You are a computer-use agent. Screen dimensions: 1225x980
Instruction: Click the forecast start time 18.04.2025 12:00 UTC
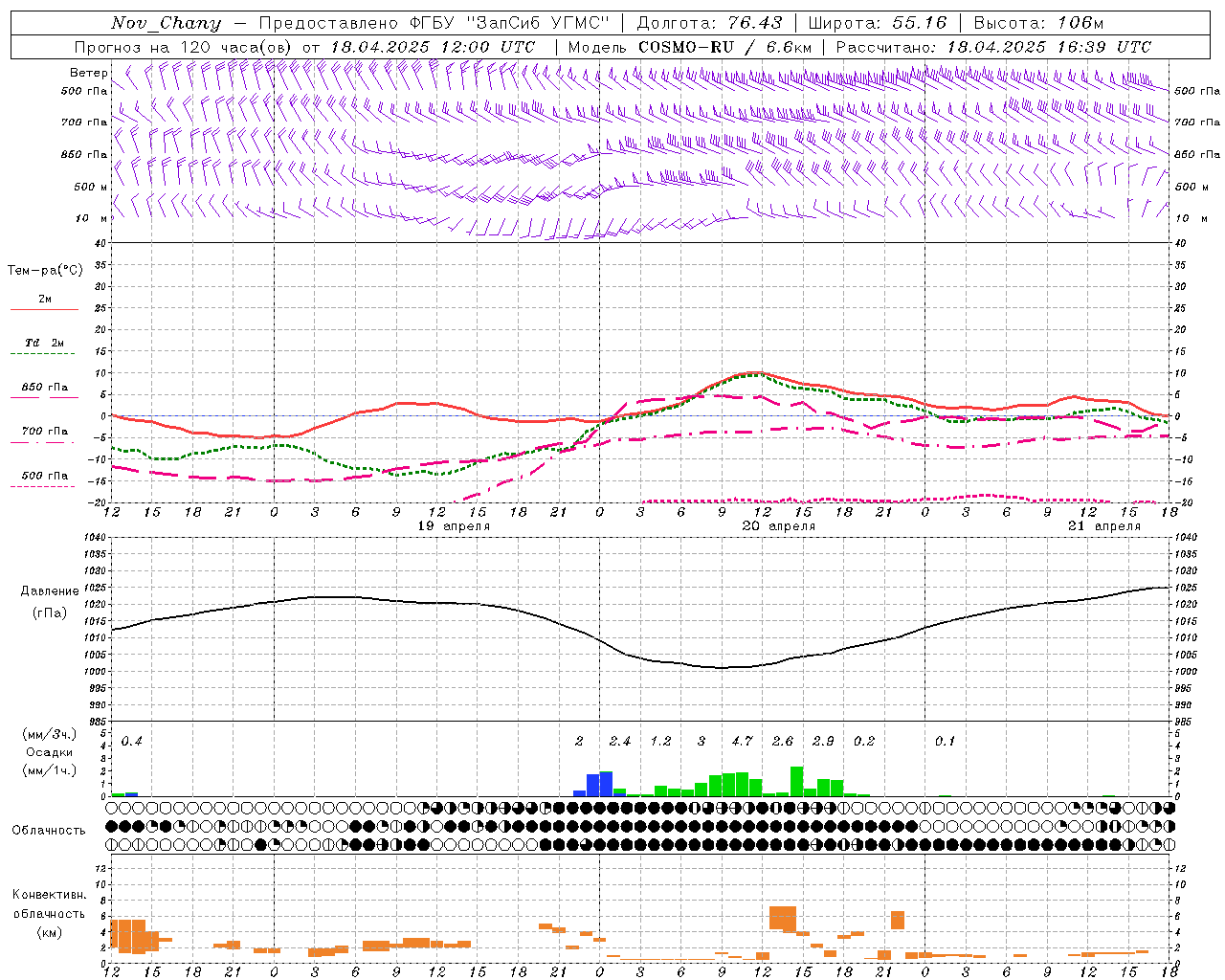pyautogui.click(x=433, y=47)
